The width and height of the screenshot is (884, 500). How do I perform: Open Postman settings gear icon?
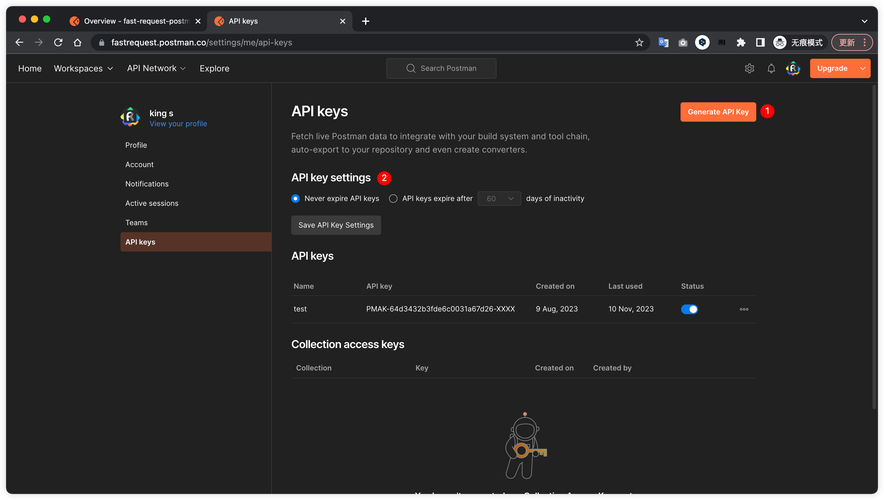pyautogui.click(x=749, y=69)
